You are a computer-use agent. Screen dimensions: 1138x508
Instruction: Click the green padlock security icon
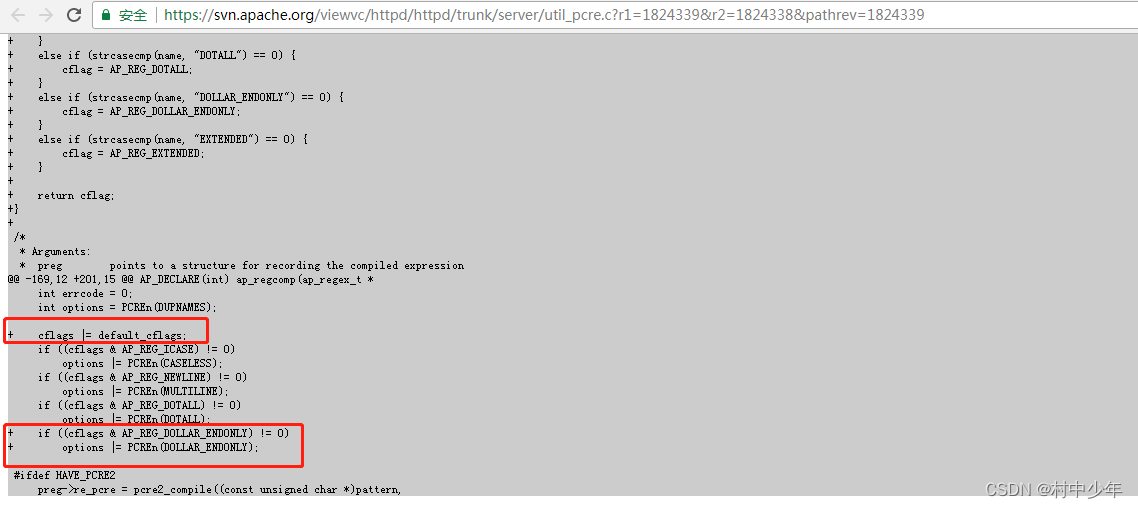coord(105,15)
